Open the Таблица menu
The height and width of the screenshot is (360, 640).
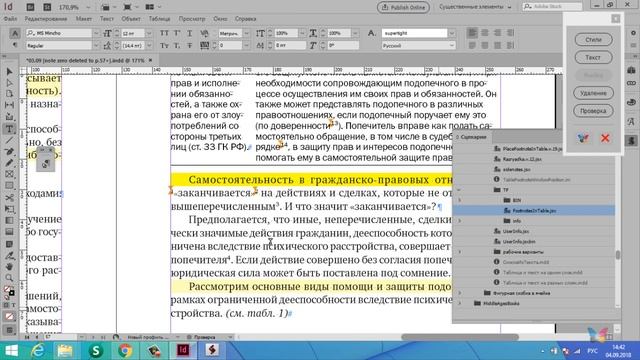pos(159,19)
